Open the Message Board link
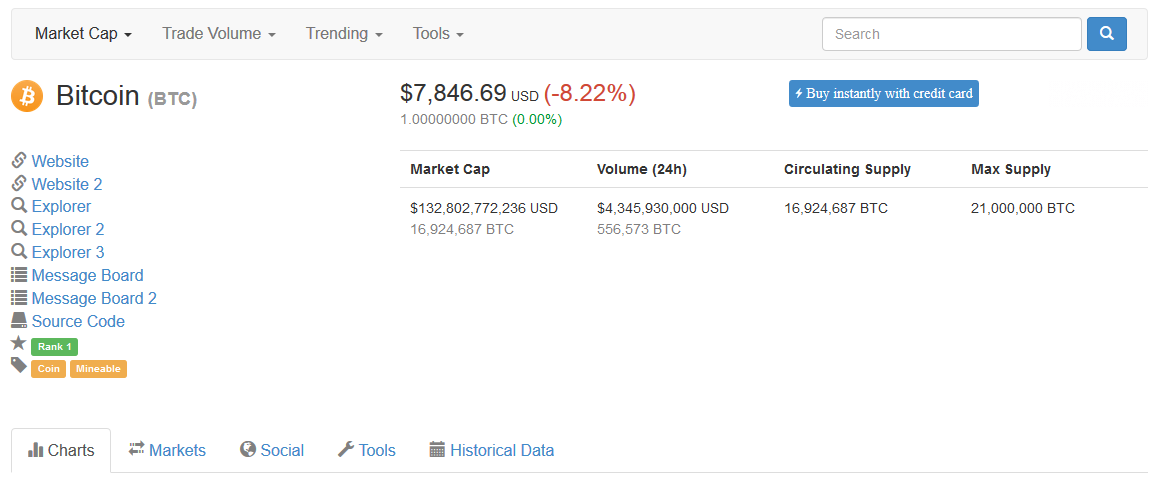The image size is (1156, 483). coord(88,275)
